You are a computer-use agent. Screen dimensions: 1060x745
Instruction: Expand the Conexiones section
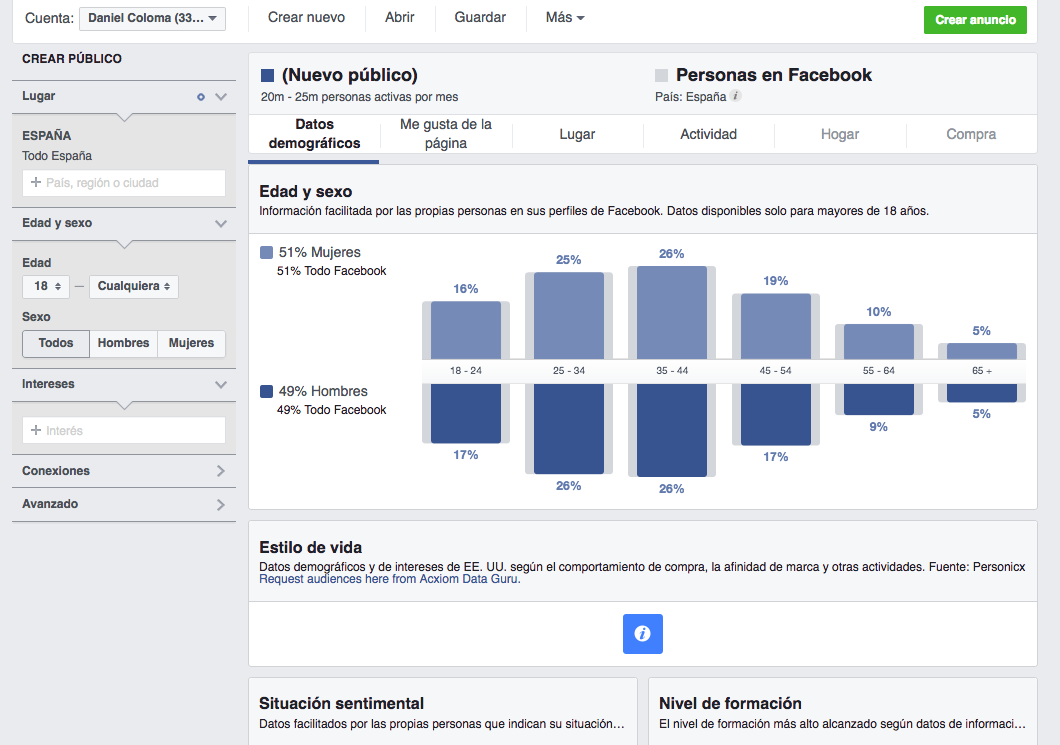[x=124, y=471]
